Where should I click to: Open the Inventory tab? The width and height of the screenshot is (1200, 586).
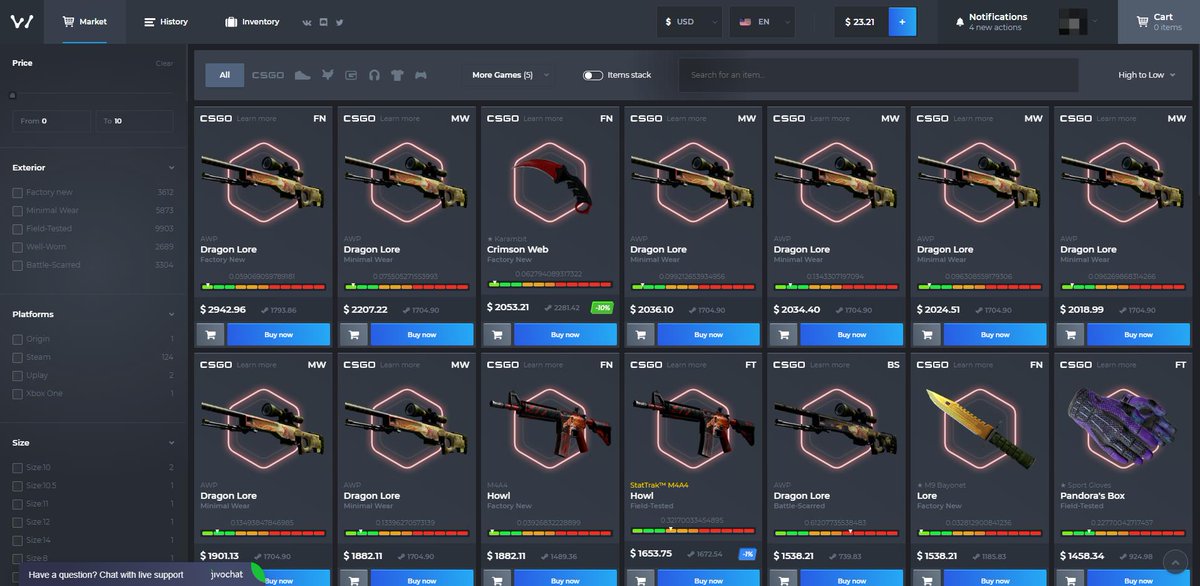[x=252, y=21]
